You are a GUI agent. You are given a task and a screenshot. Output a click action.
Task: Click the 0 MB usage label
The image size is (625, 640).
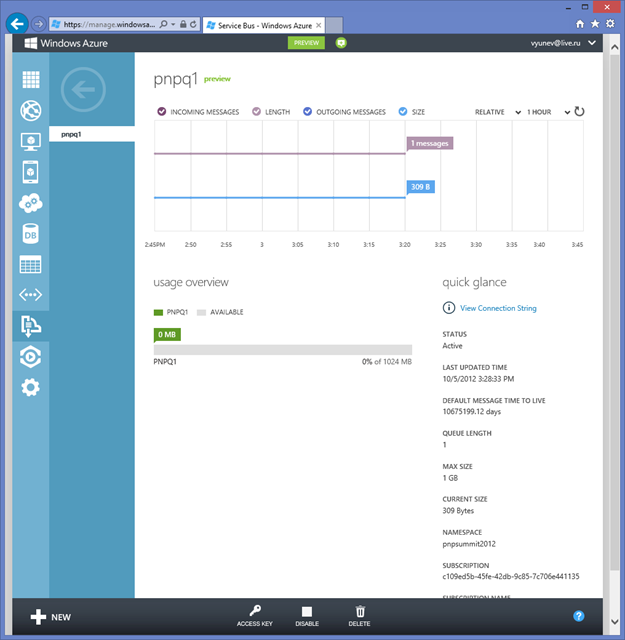(x=167, y=335)
